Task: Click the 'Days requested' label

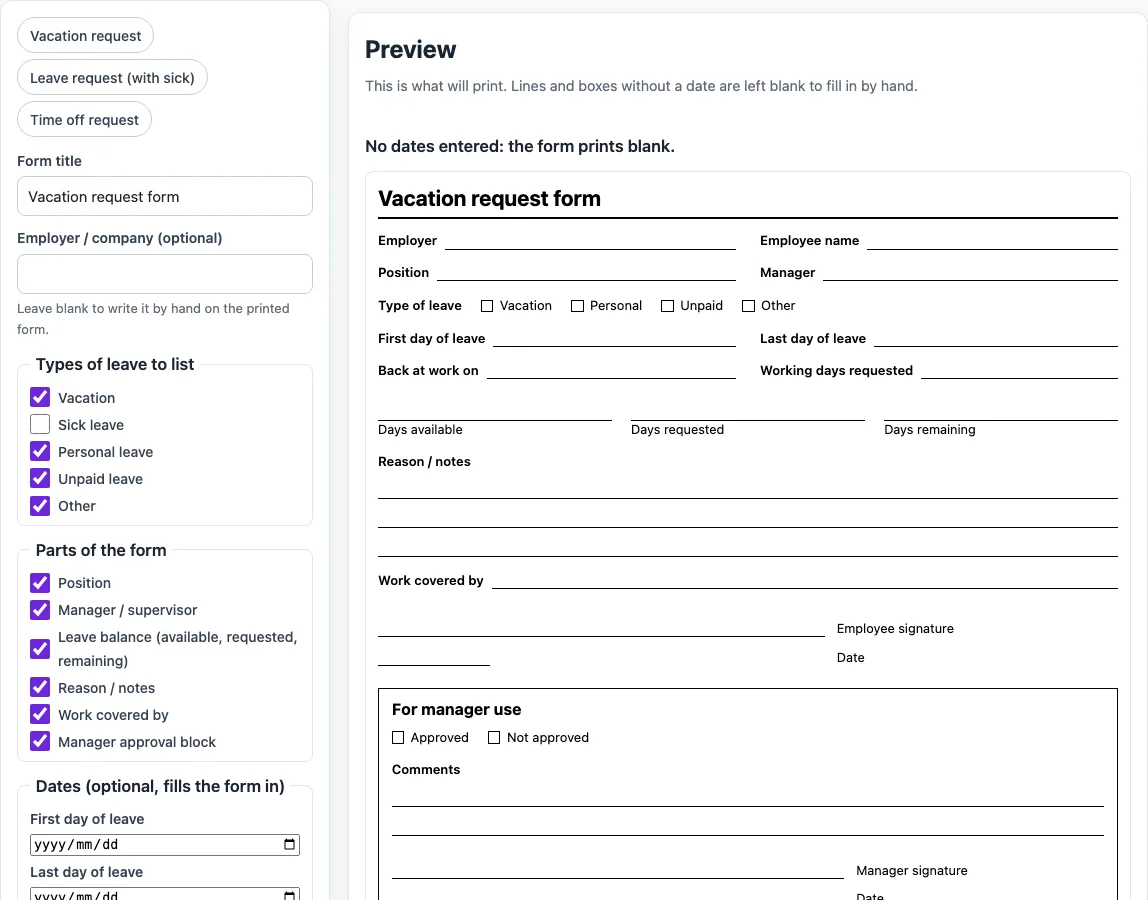Action: 677,430
